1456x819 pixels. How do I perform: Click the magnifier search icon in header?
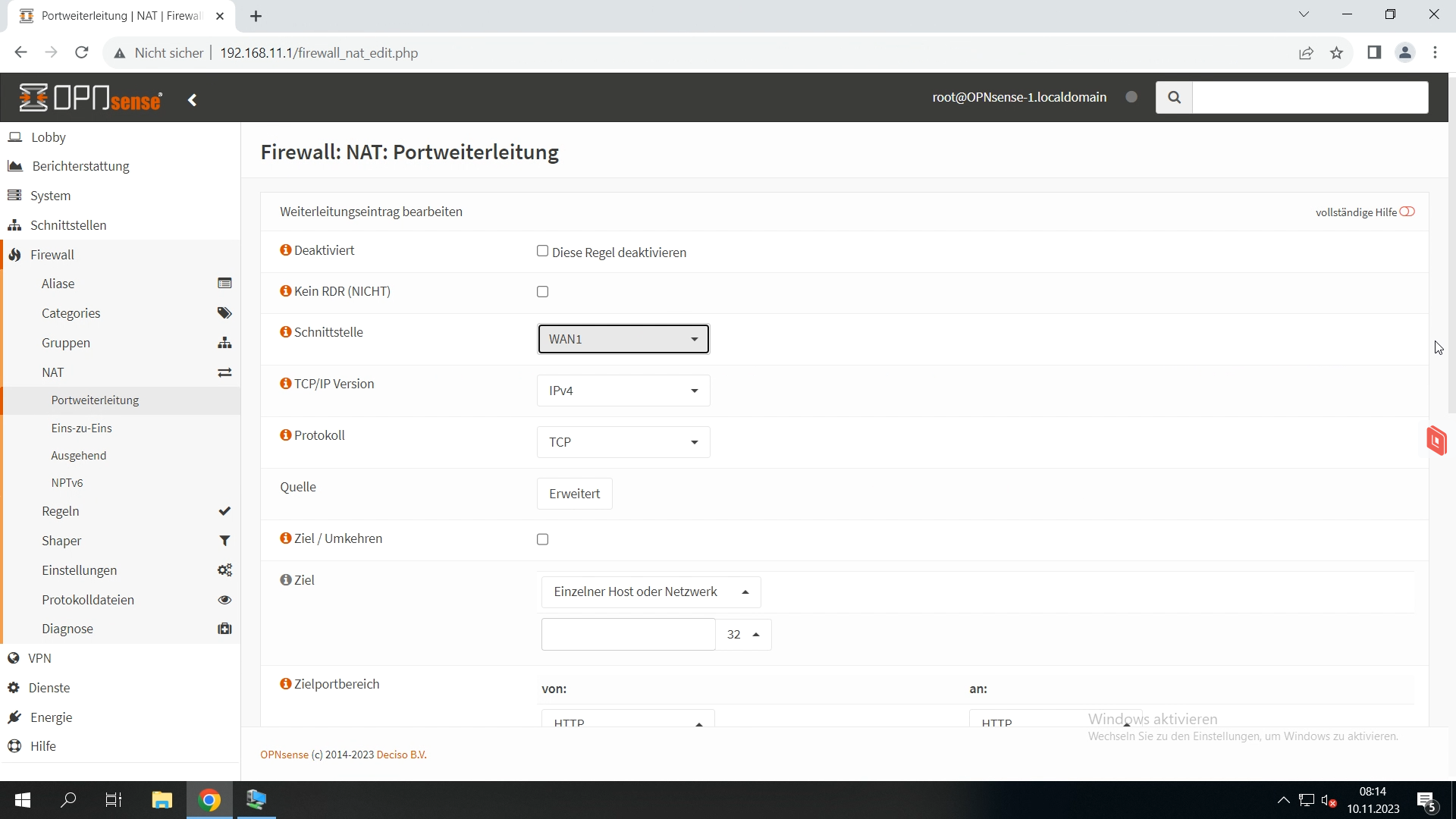[1174, 97]
